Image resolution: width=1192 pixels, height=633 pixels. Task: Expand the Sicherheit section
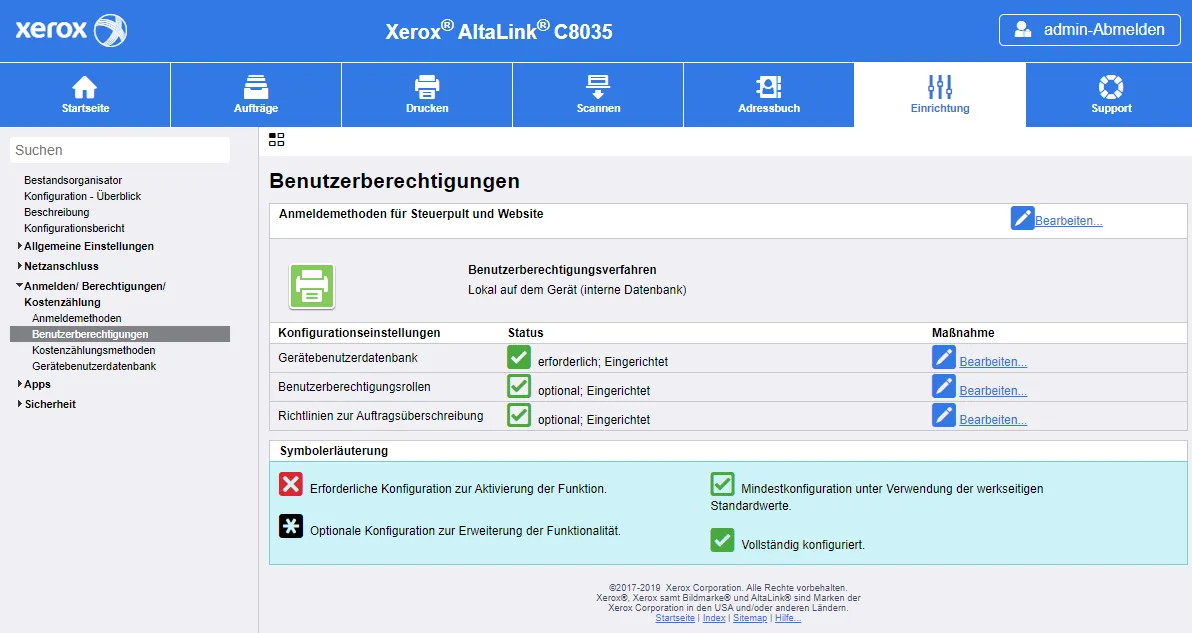(50, 404)
